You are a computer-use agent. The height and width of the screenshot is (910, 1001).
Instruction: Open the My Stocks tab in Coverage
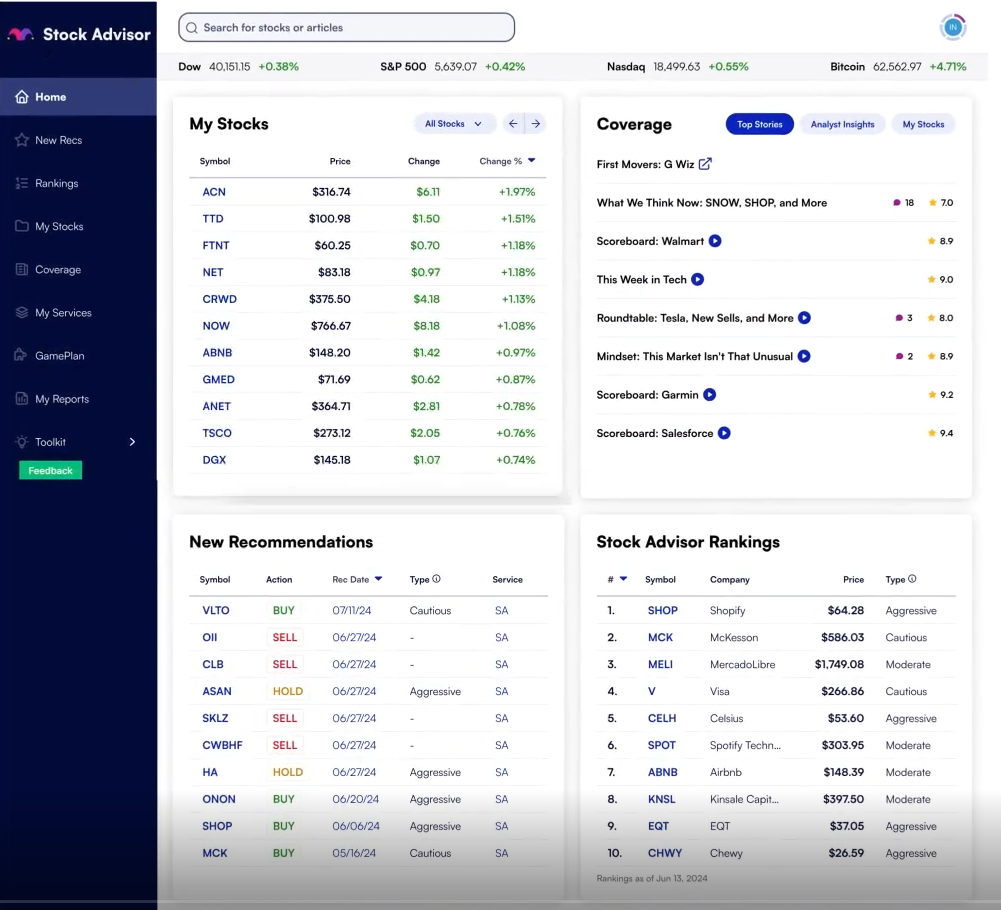(x=923, y=124)
